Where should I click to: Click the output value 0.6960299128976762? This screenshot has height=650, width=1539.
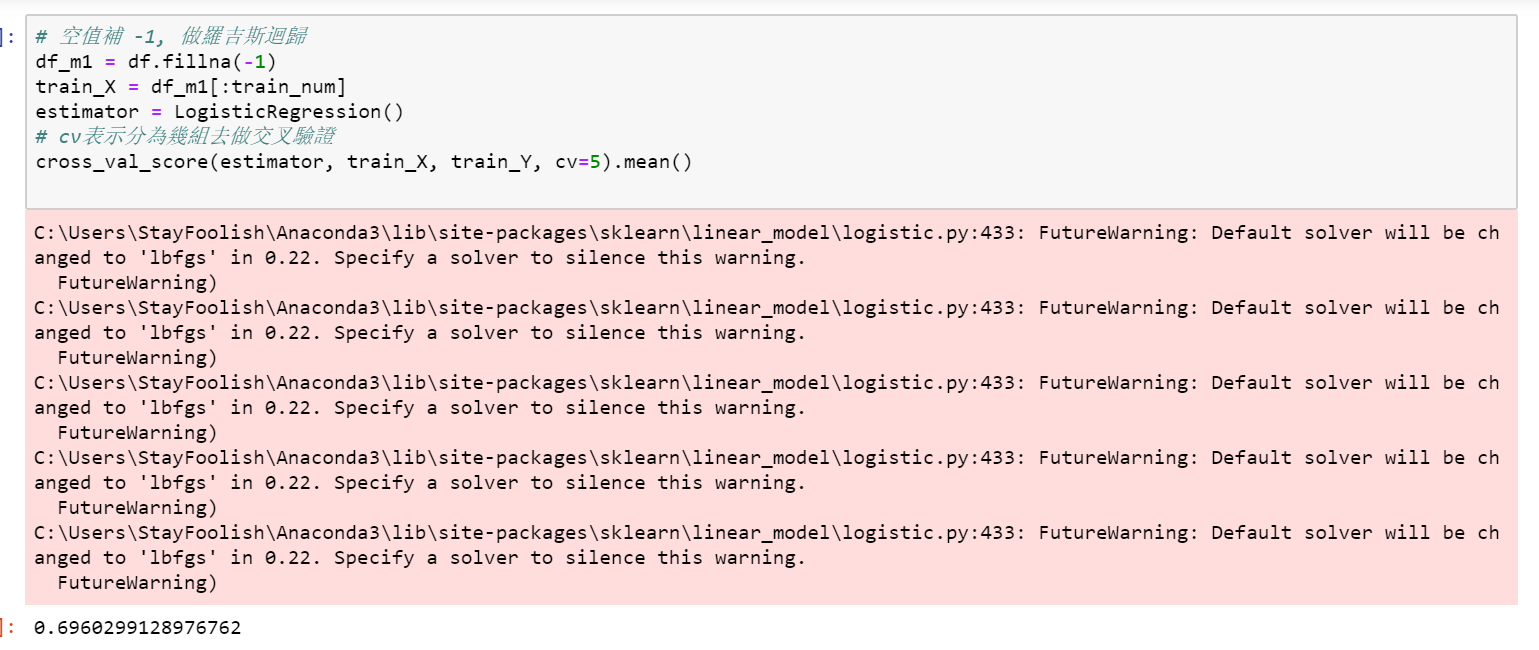tap(137, 628)
